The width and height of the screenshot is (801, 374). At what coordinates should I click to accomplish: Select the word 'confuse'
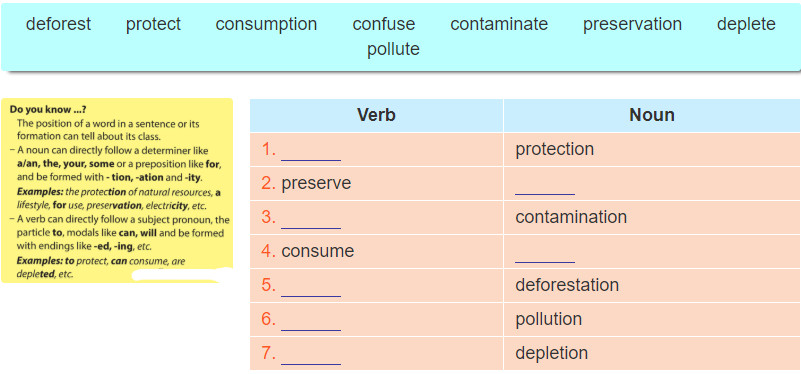384,24
